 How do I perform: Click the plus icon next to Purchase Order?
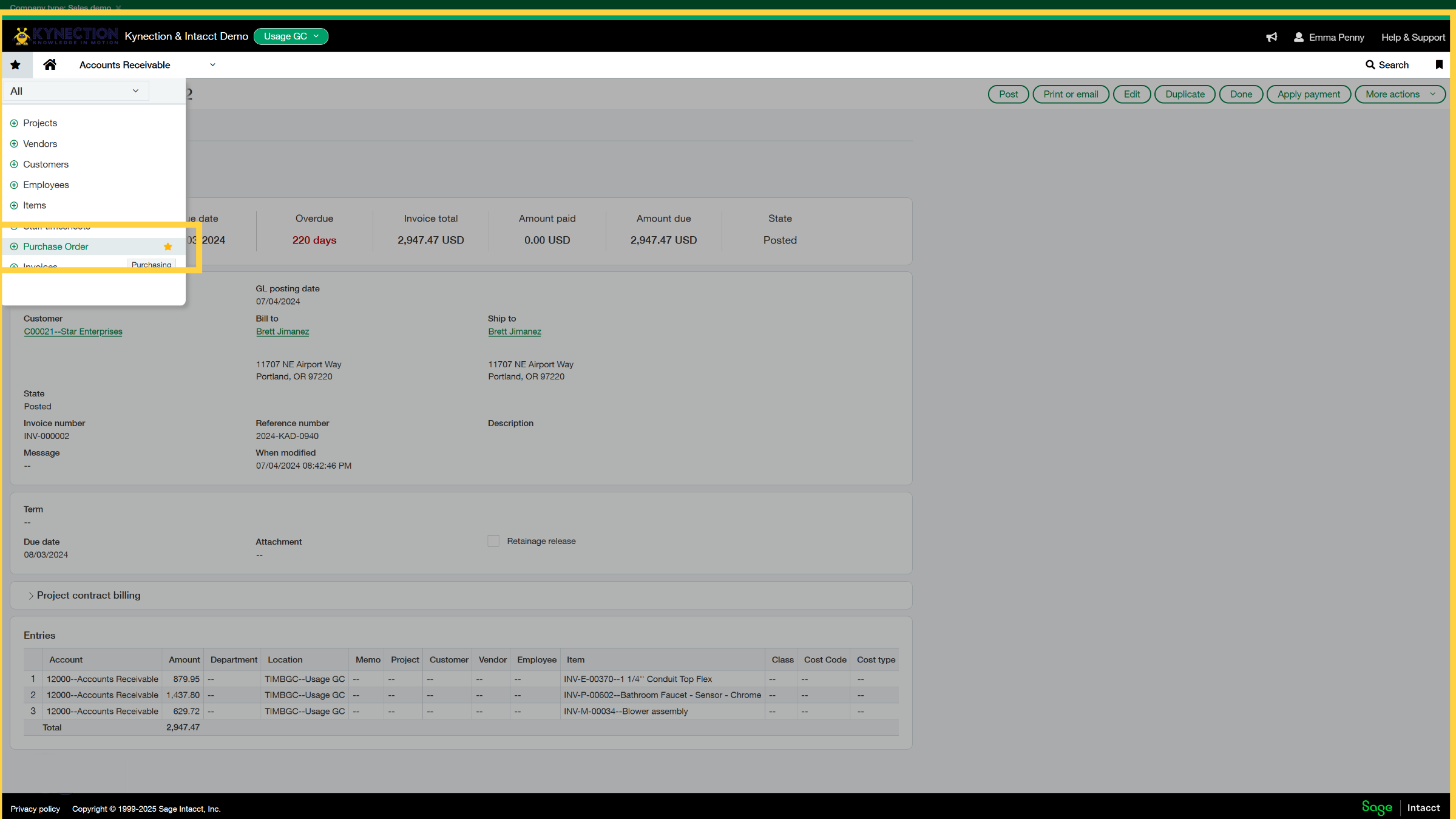(x=14, y=246)
